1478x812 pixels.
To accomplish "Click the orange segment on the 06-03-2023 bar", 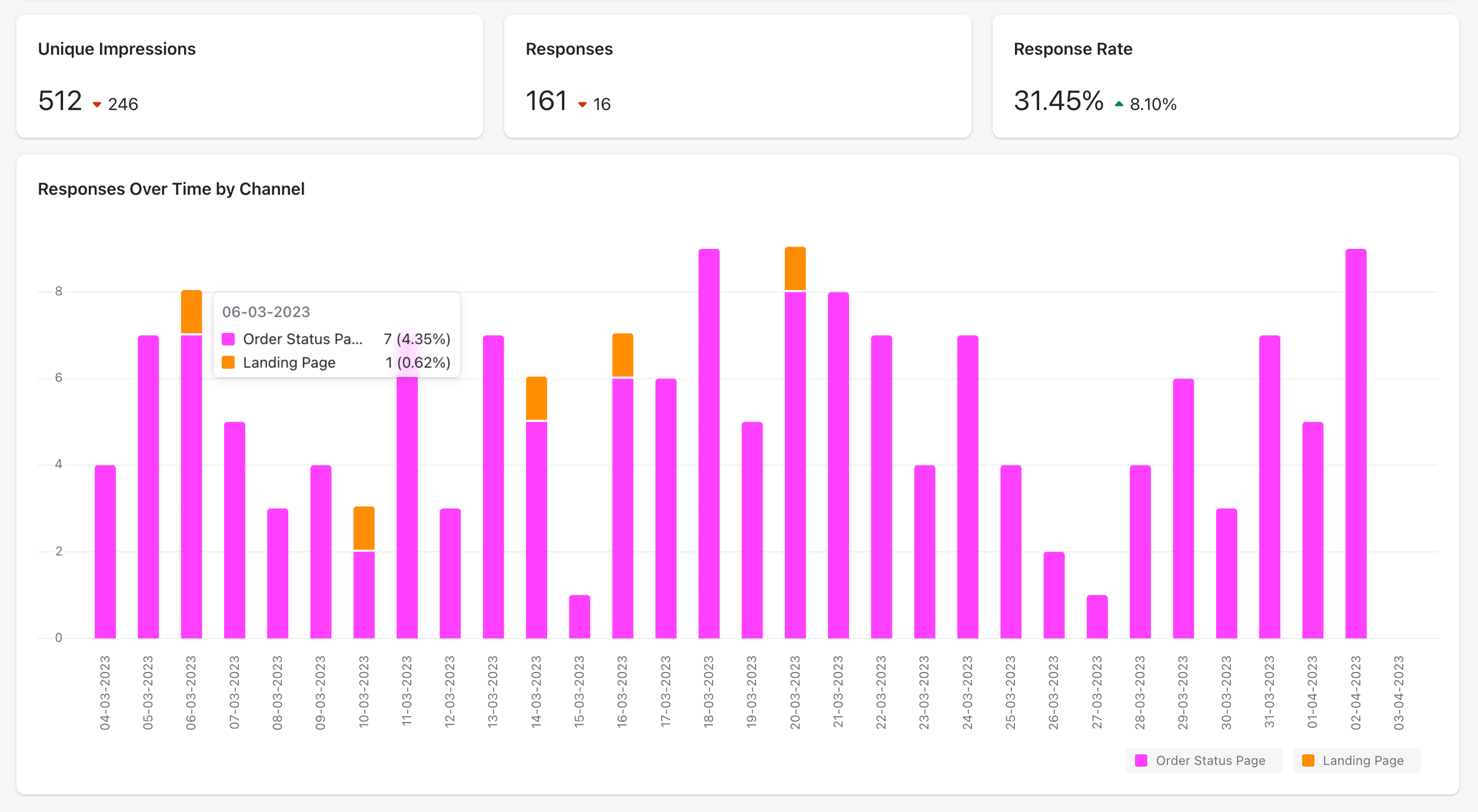I will point(191,312).
